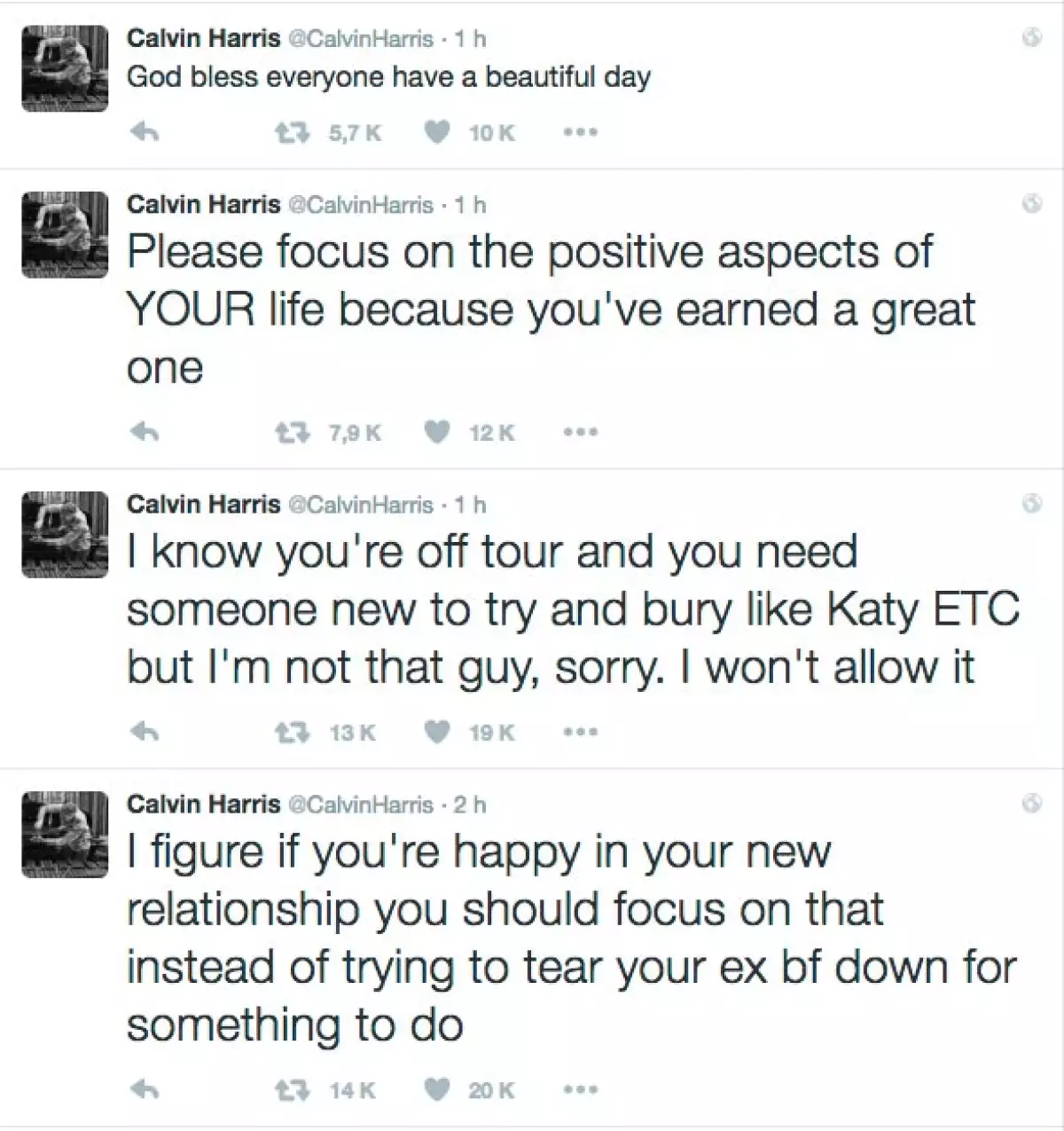1064x1131 pixels.
Task: Open the '2 h' timestamp on the last tweet
Action: point(470,805)
